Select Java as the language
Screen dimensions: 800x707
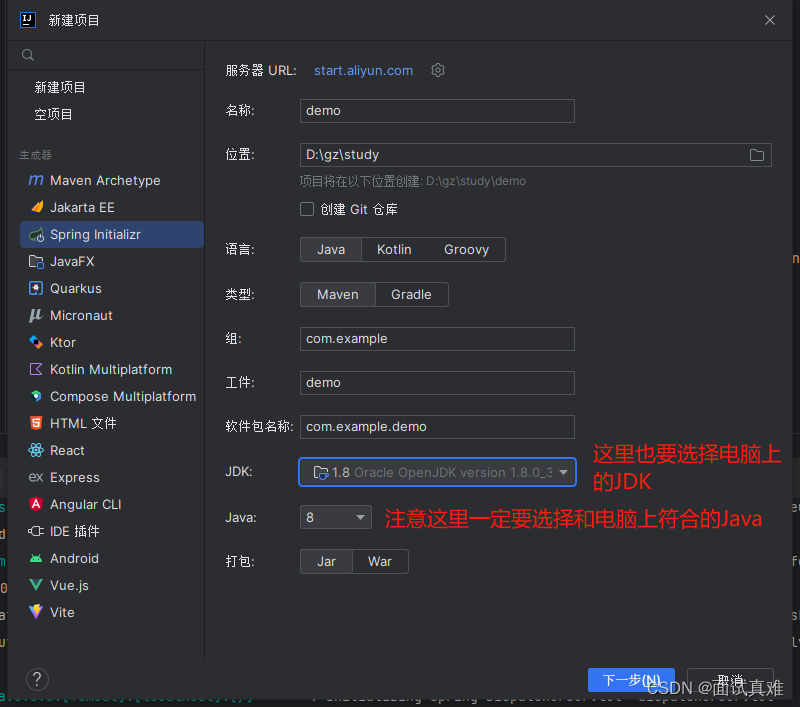331,249
